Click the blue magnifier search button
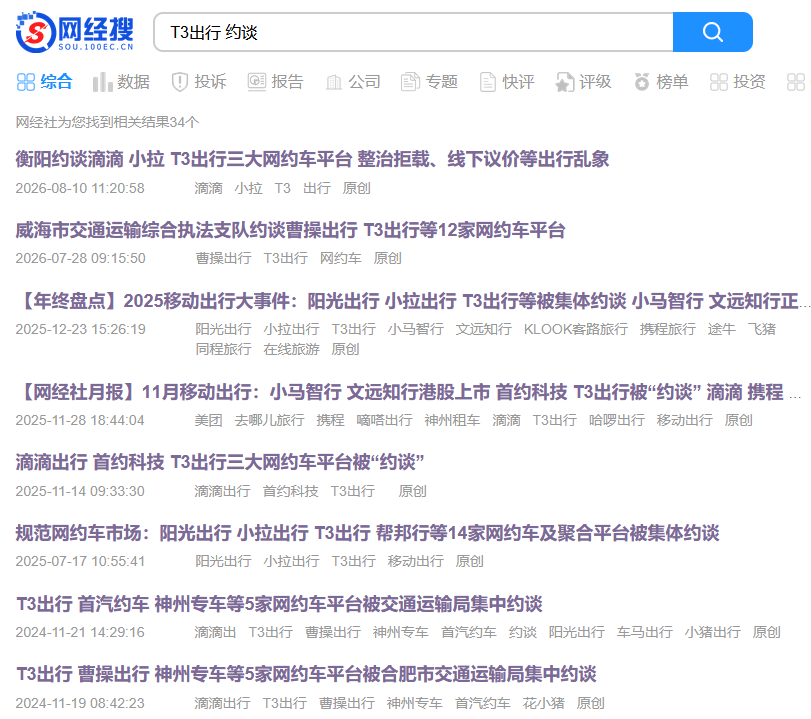 click(x=712, y=32)
